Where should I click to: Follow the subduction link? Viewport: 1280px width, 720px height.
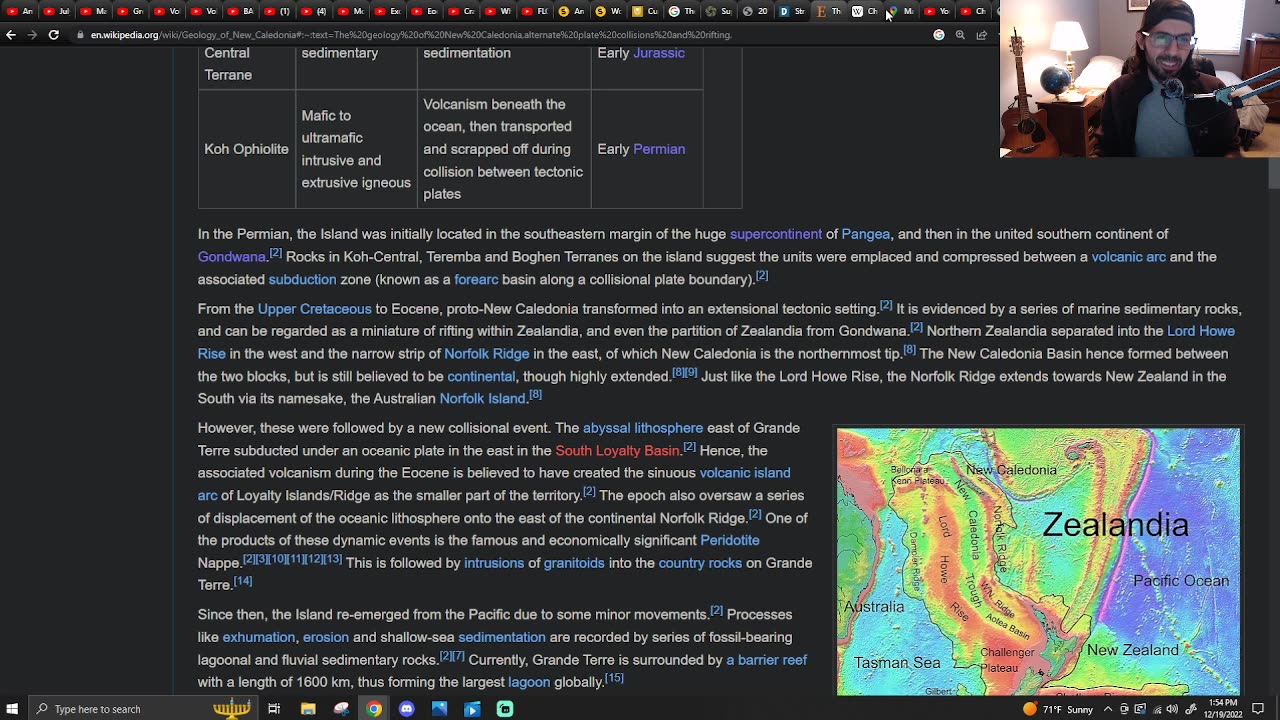coord(302,280)
